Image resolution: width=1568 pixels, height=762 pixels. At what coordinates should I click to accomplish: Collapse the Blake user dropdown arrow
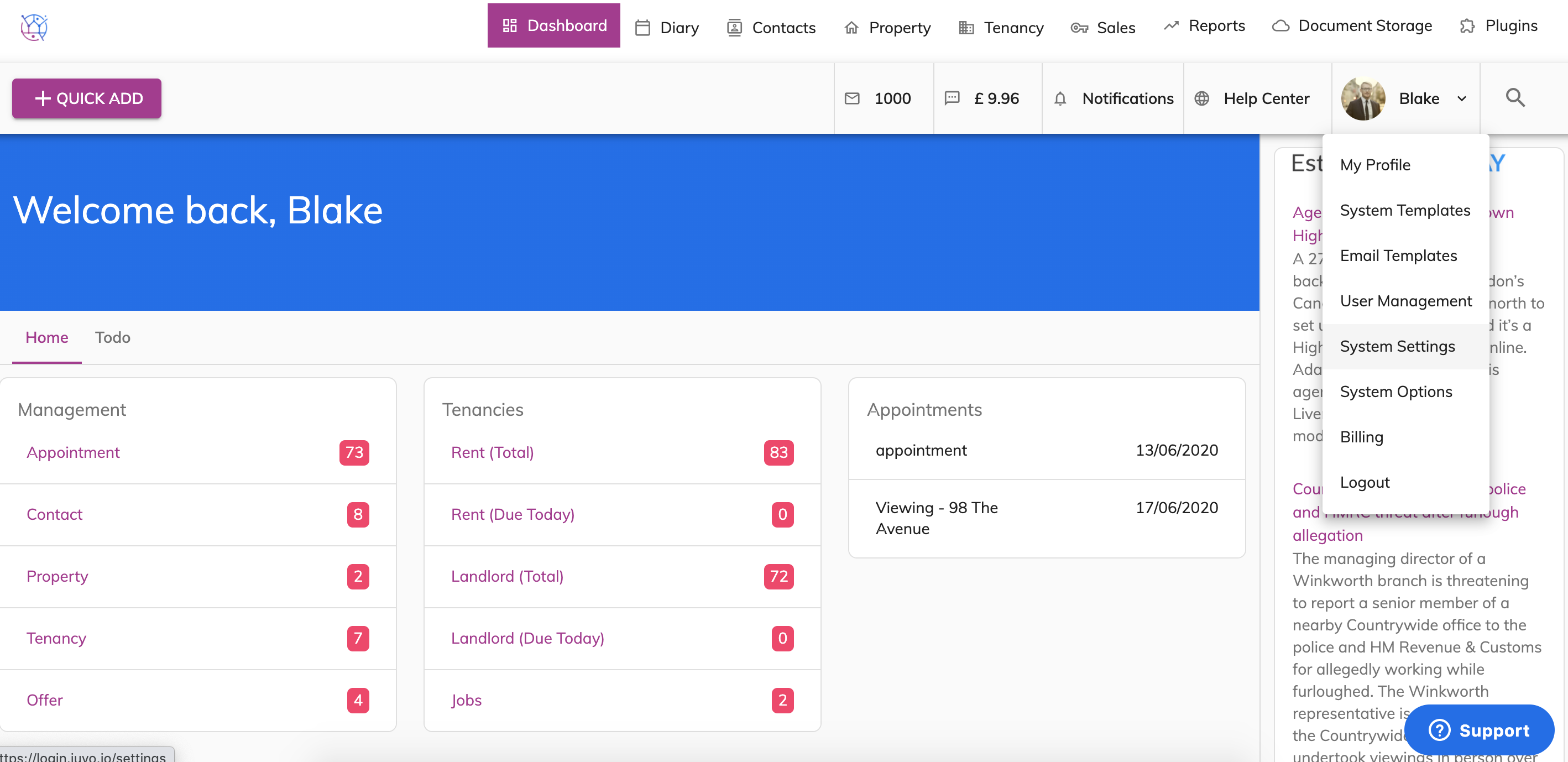pyautogui.click(x=1461, y=99)
